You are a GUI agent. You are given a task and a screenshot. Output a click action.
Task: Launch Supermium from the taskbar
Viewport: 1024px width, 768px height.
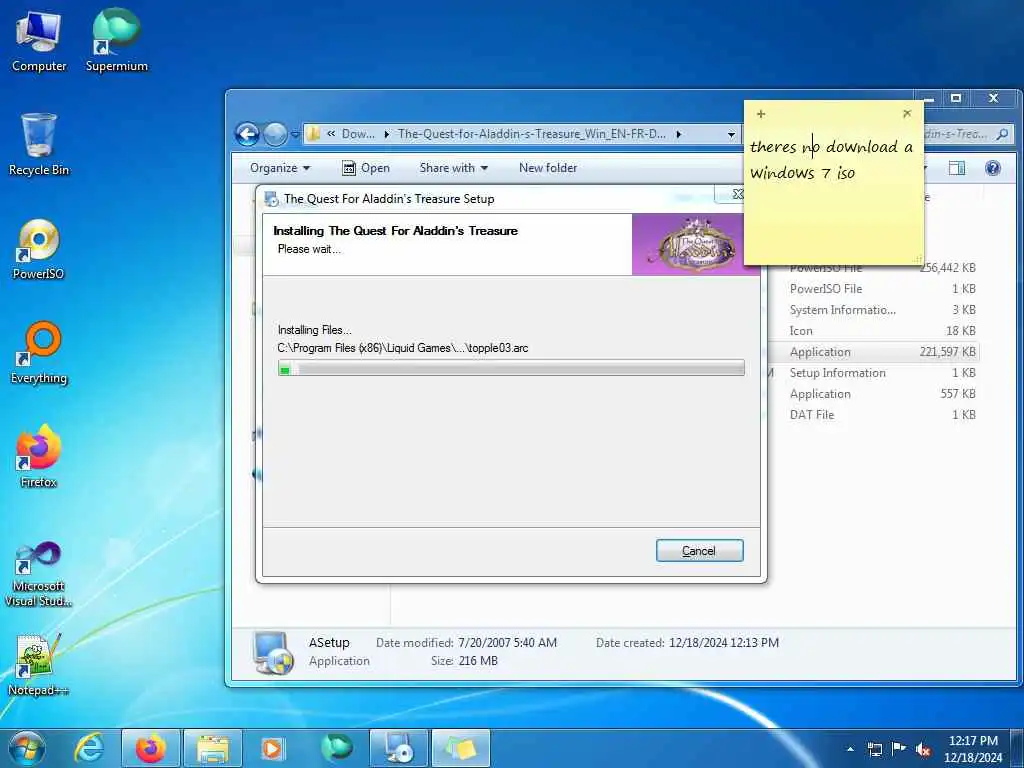click(x=337, y=748)
